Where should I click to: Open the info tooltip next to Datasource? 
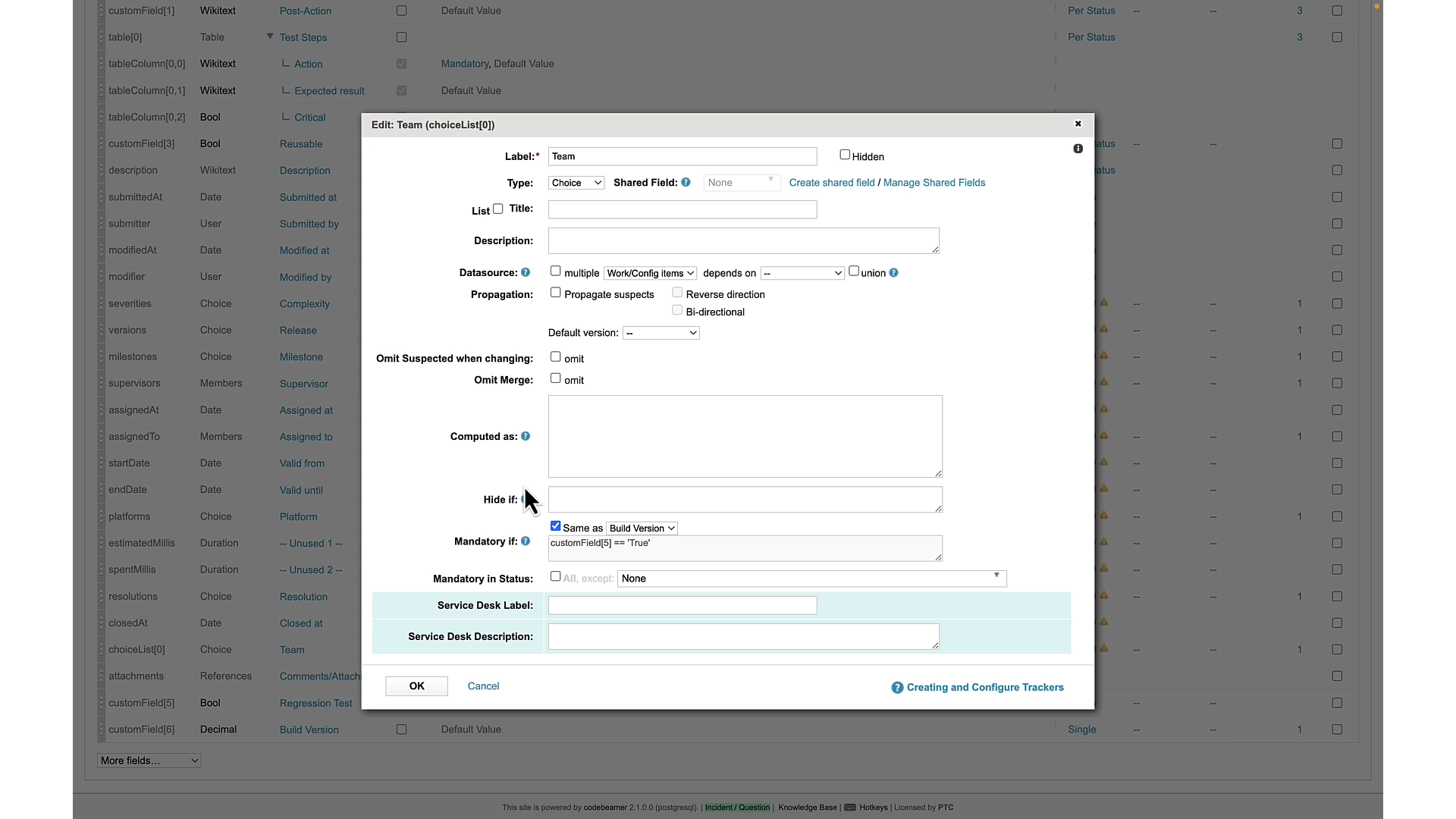tap(526, 272)
